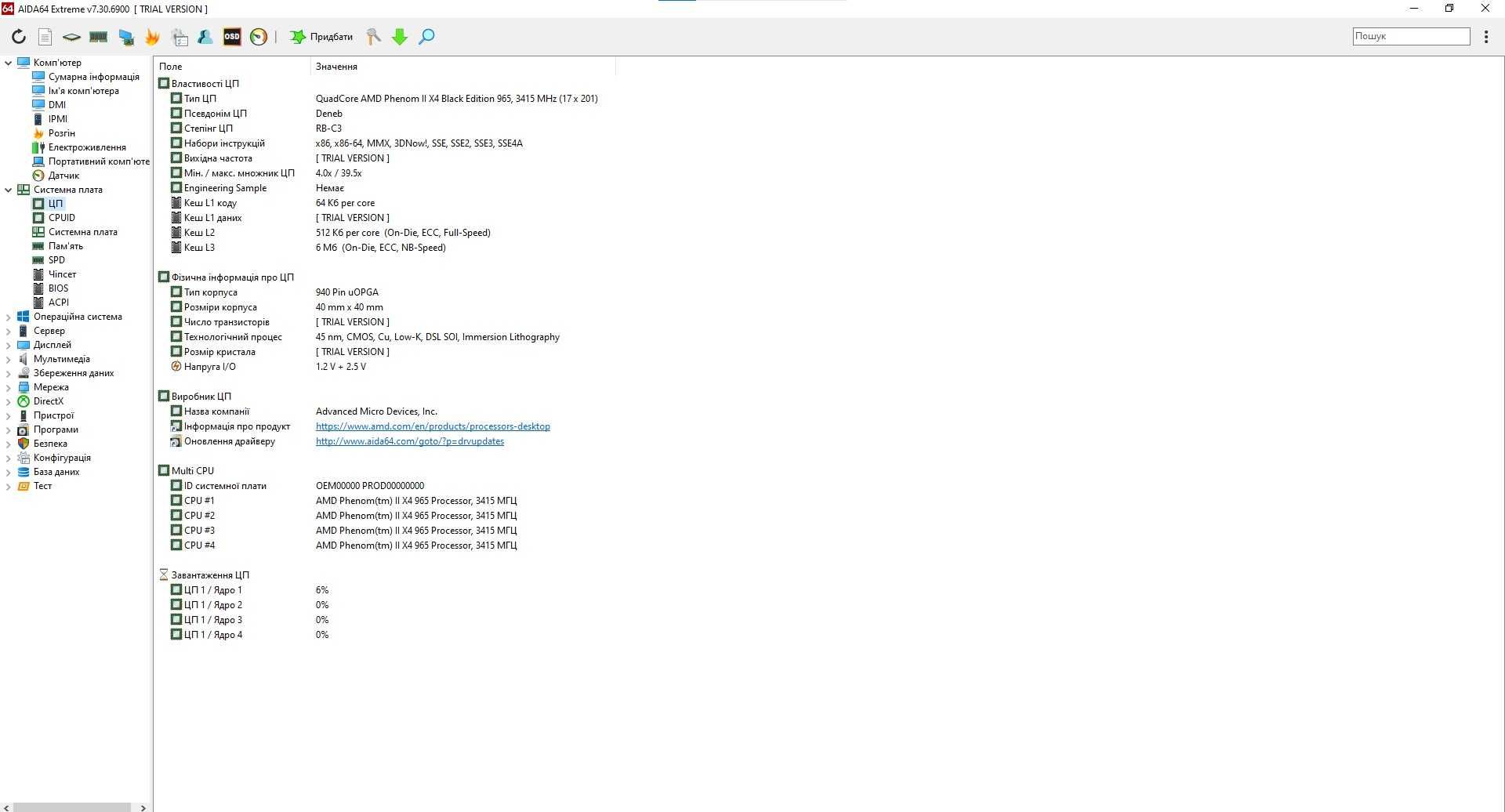Image resolution: width=1505 pixels, height=812 pixels.
Task: Select Розгін overclock tree item
Action: coord(61,133)
